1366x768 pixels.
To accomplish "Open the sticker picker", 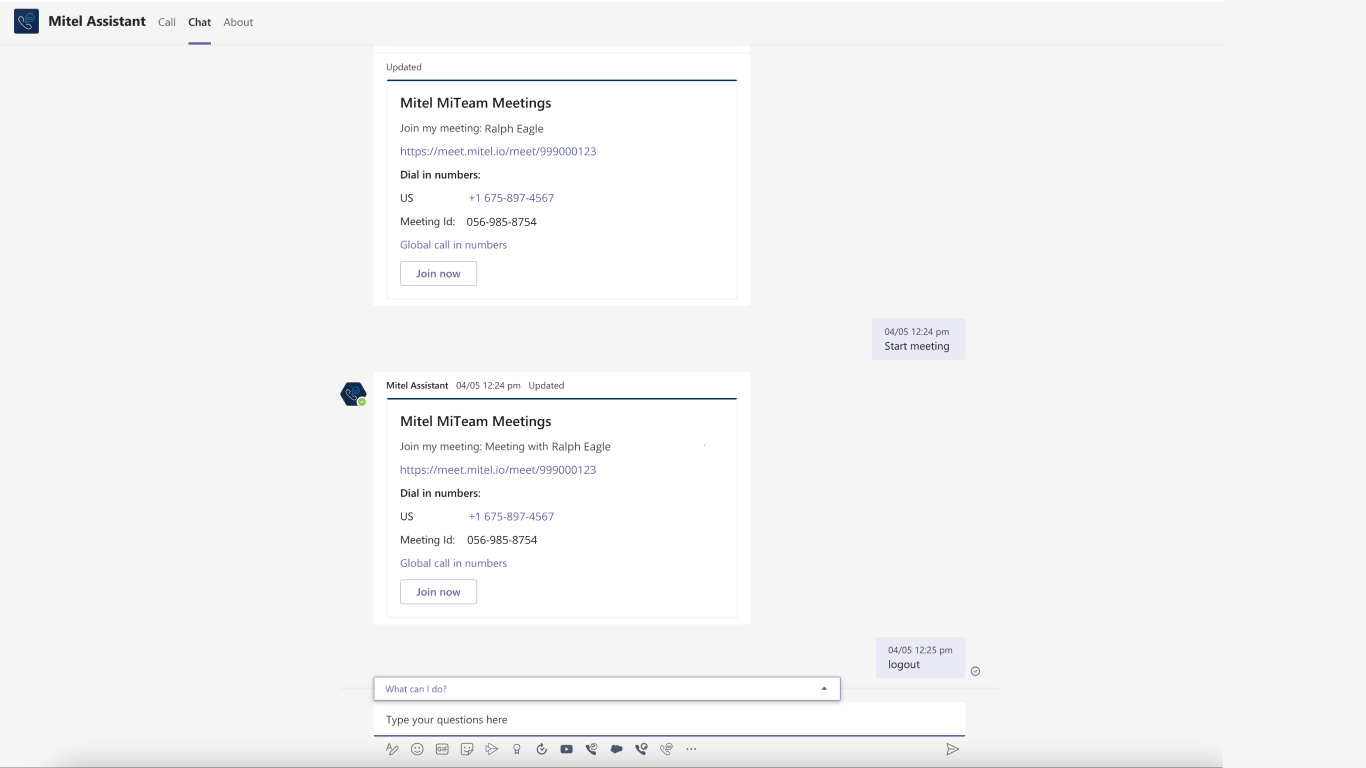I will (467, 749).
